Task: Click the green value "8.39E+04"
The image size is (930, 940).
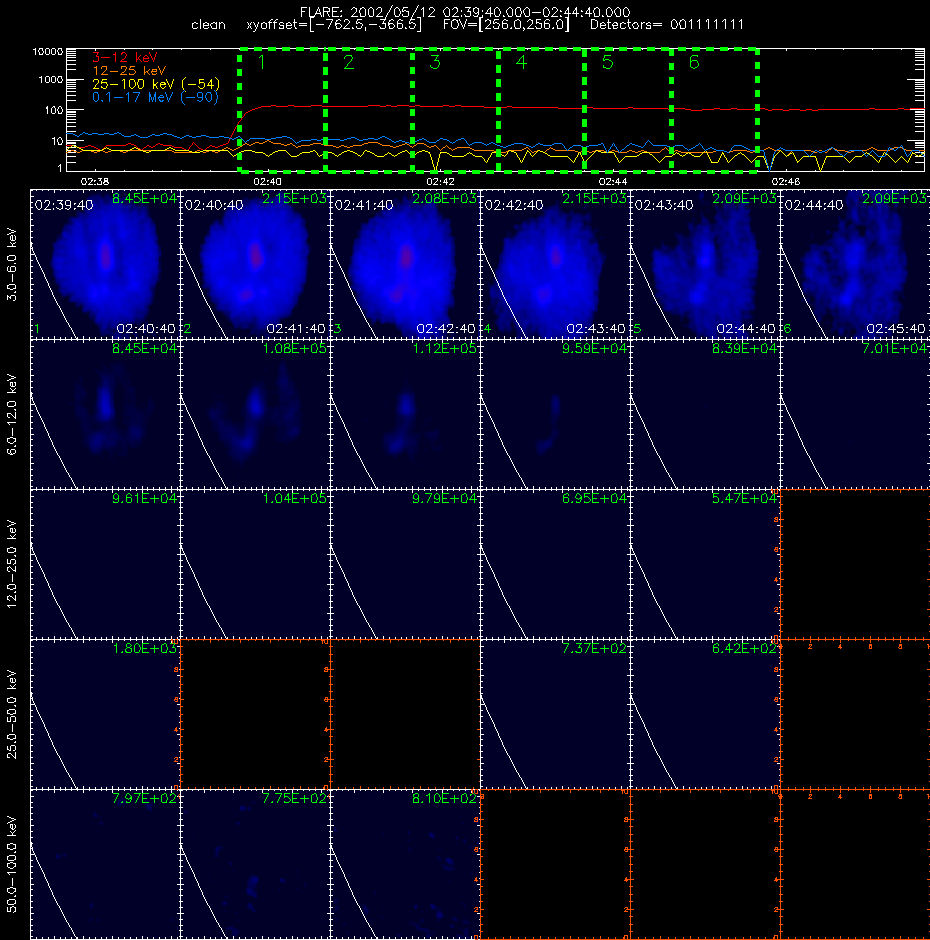Action: point(744,348)
